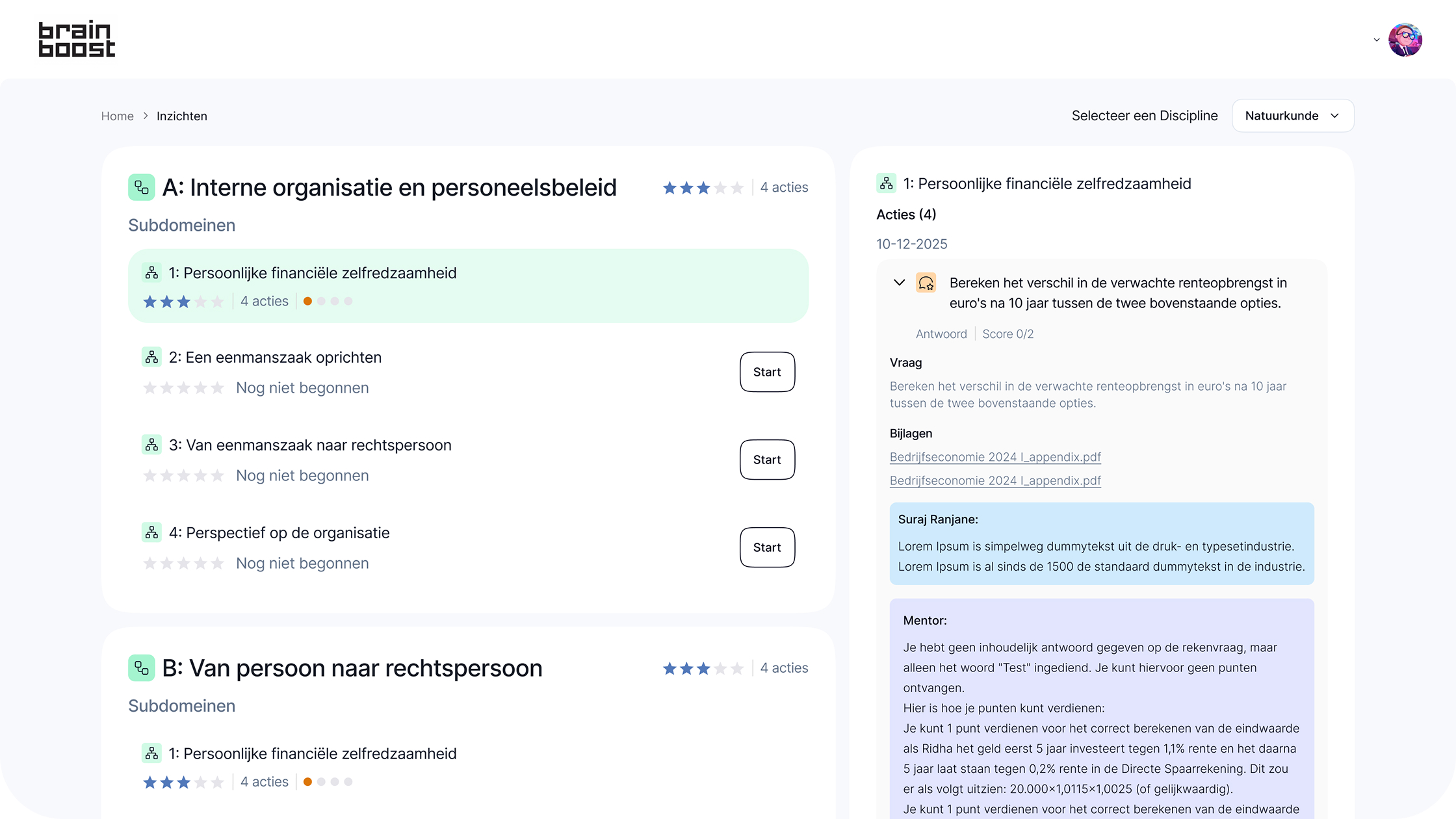
Task: Collapse the Bereken het verschil action chevron
Action: coord(899,283)
